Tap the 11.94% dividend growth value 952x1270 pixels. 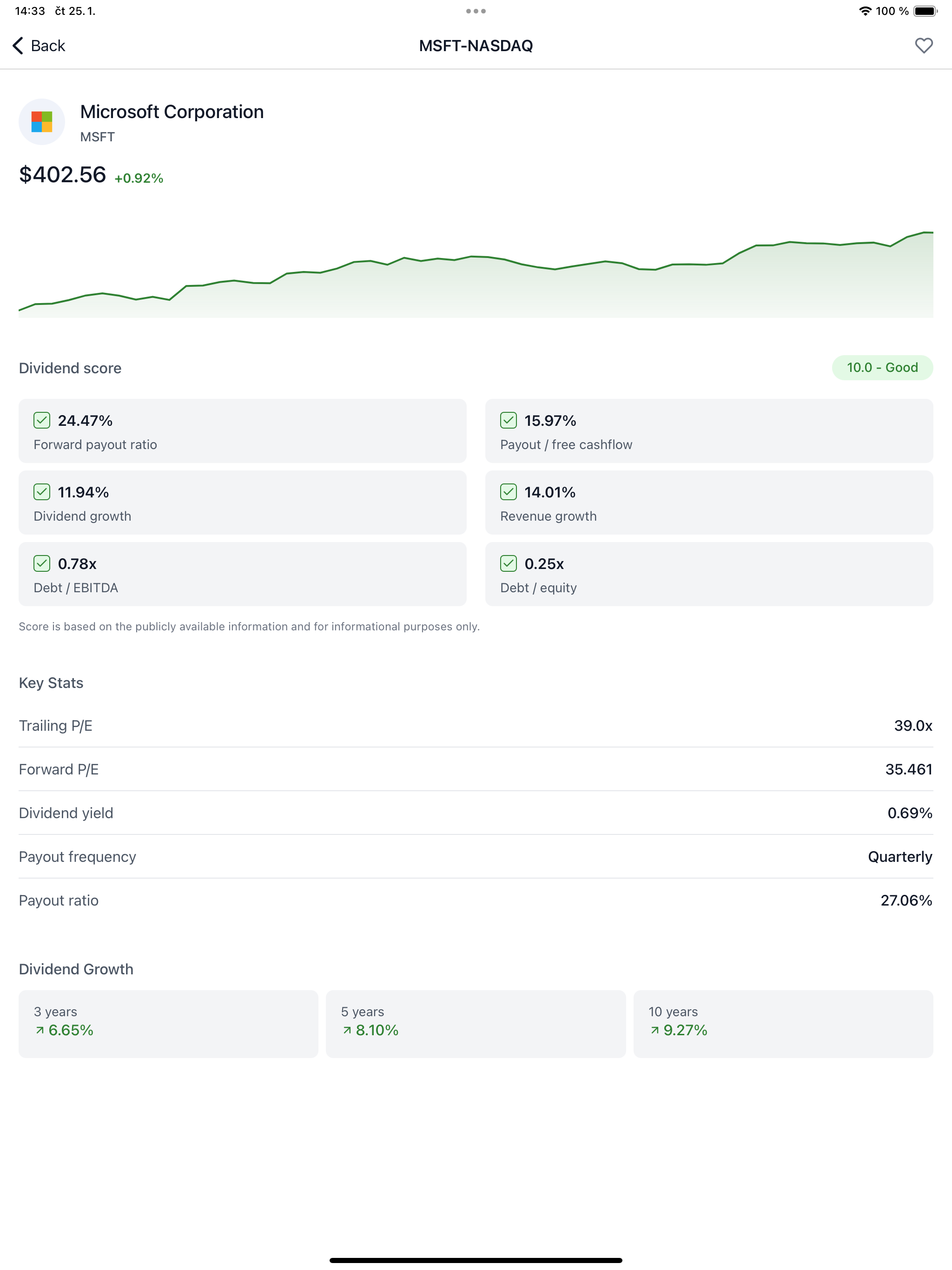(x=83, y=492)
